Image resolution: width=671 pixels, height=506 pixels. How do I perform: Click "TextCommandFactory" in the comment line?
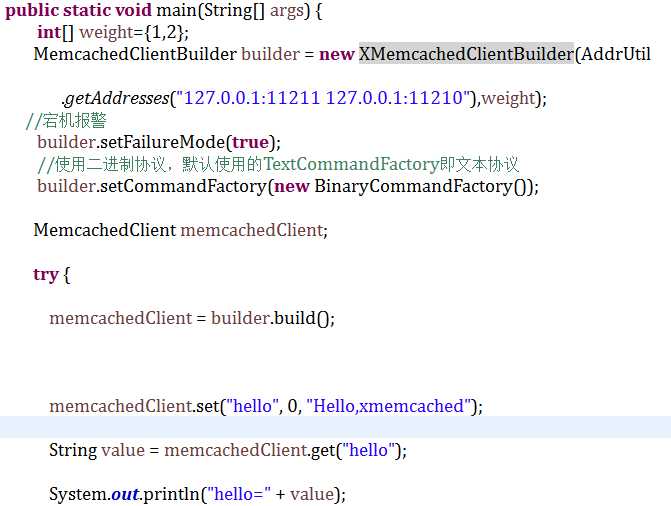click(x=351, y=165)
